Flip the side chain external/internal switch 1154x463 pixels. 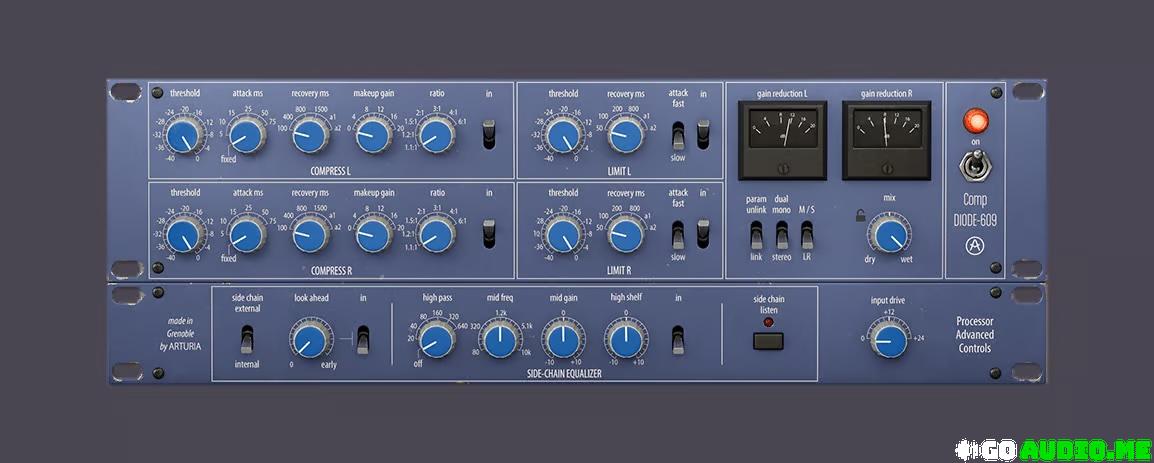[248, 339]
